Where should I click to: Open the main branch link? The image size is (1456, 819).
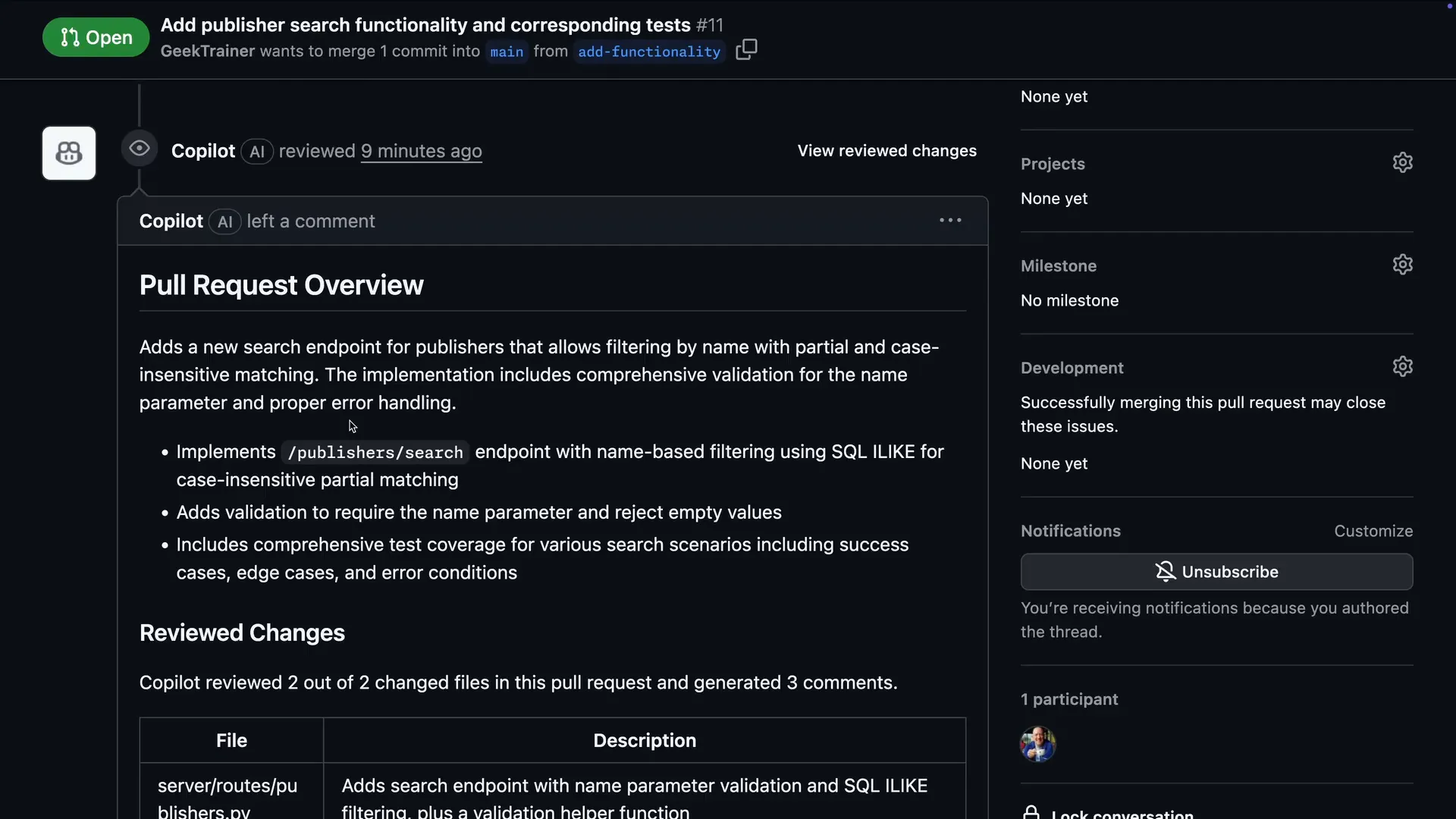coord(507,52)
